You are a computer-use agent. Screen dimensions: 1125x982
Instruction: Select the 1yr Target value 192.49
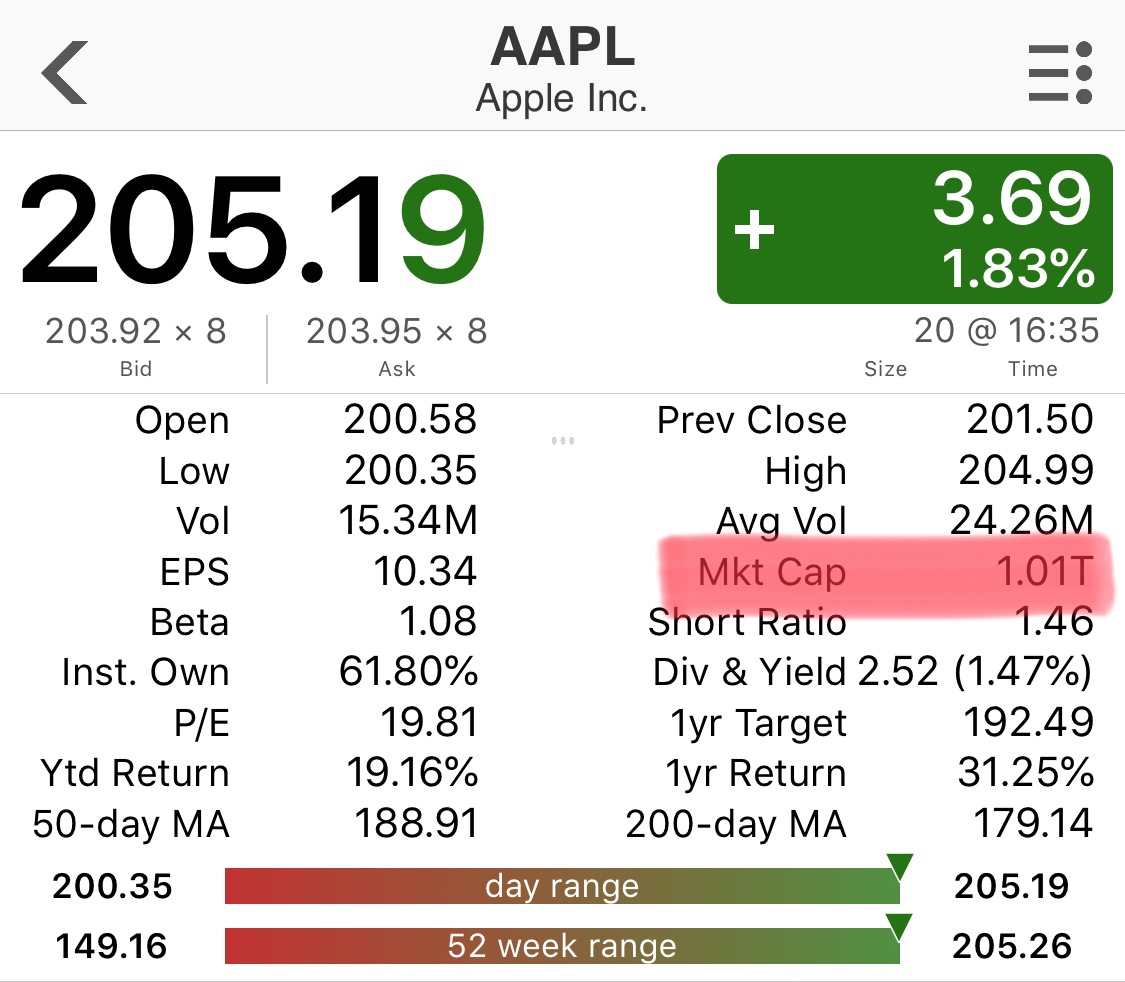pyautogui.click(x=1028, y=722)
